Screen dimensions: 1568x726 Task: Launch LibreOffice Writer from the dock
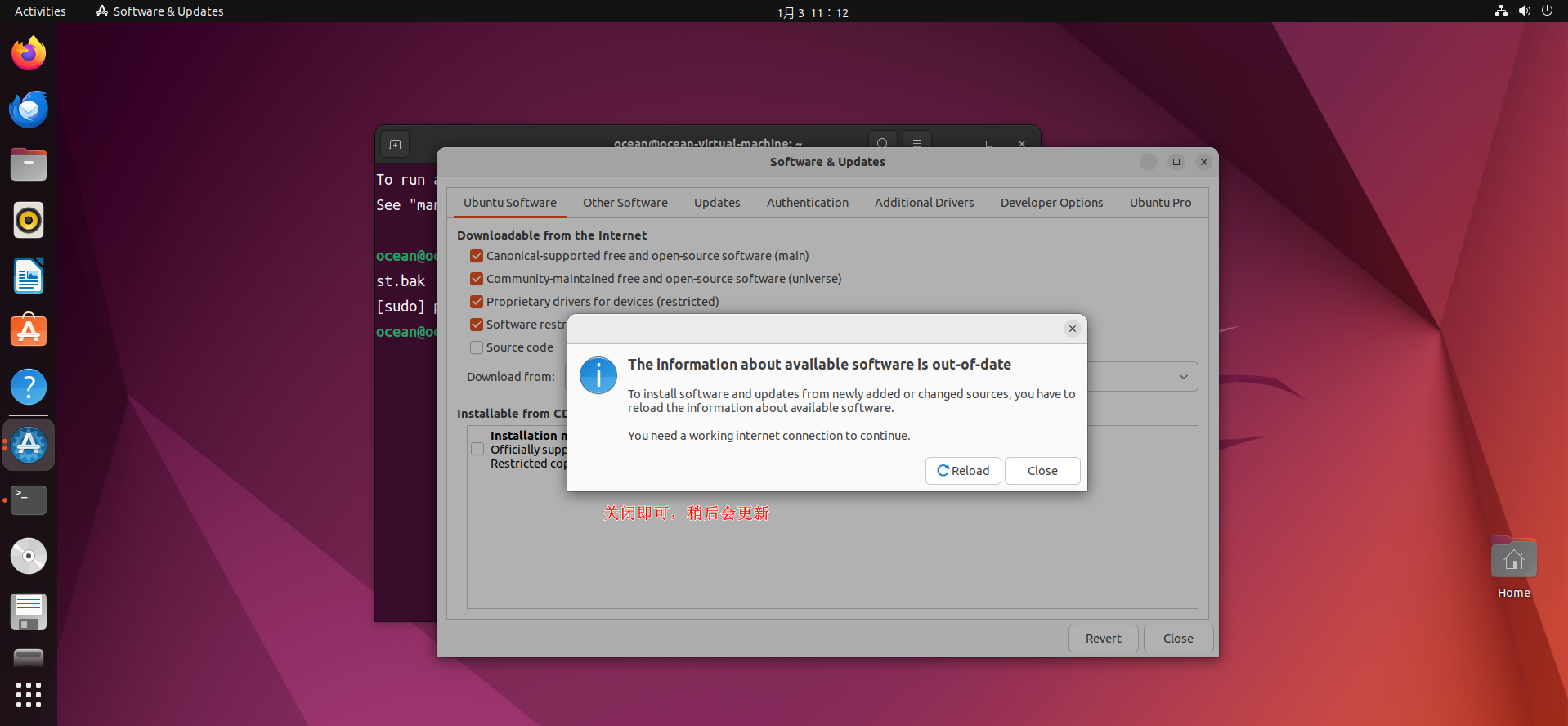[29, 276]
